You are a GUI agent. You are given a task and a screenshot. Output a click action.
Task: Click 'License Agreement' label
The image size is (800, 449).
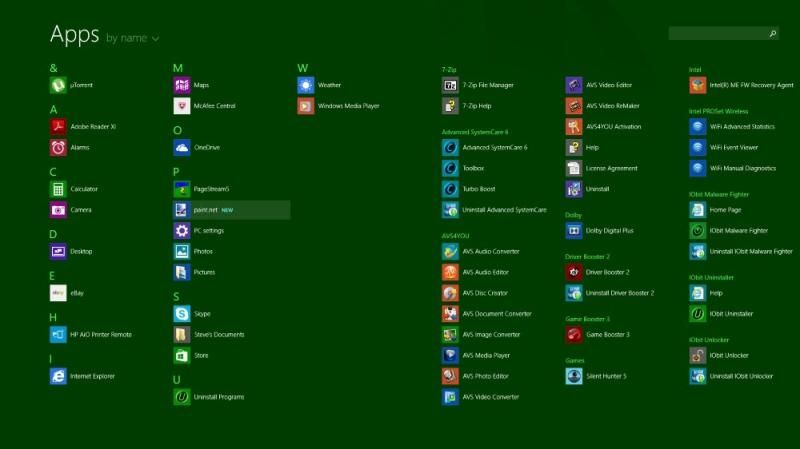(x=611, y=168)
